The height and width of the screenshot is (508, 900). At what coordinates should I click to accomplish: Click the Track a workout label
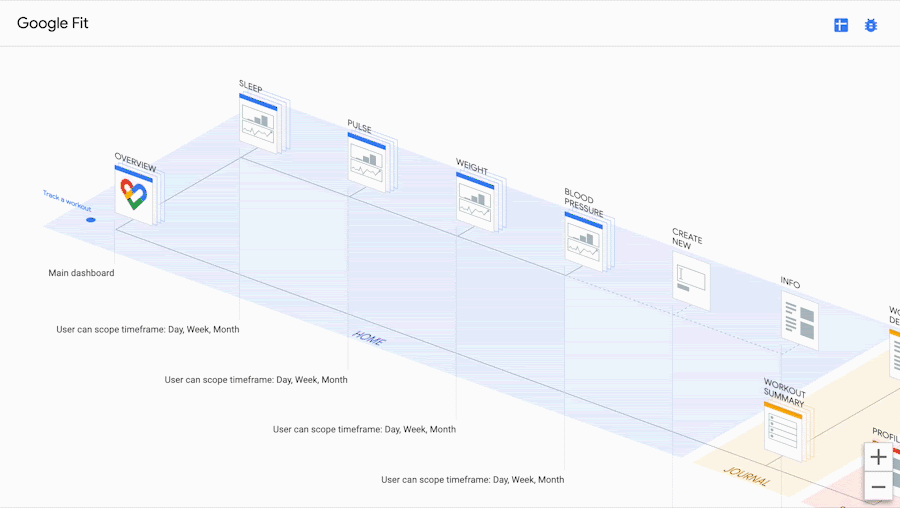tap(67, 201)
